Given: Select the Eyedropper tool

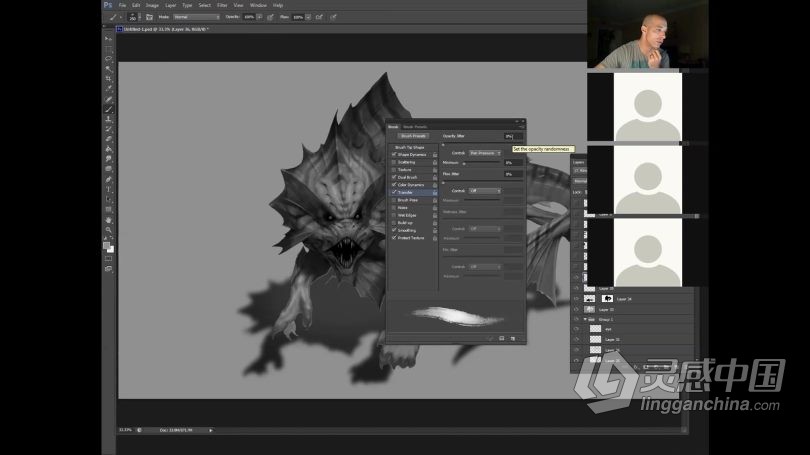Looking at the screenshot, I should tap(108, 89).
